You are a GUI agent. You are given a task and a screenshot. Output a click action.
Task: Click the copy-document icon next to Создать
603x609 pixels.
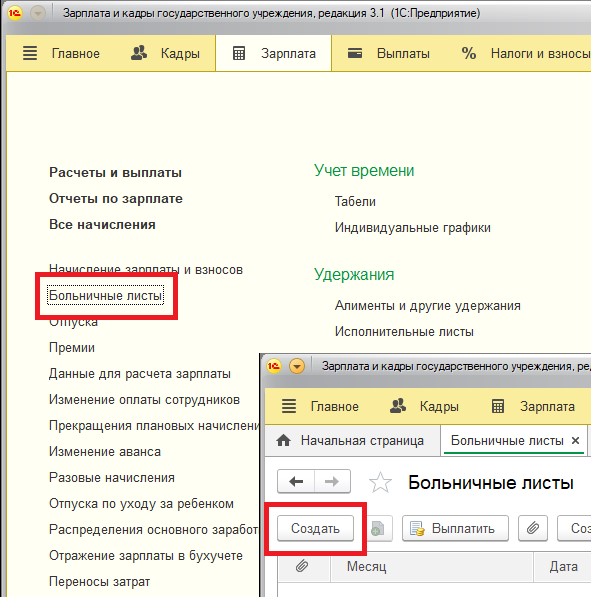click(379, 528)
